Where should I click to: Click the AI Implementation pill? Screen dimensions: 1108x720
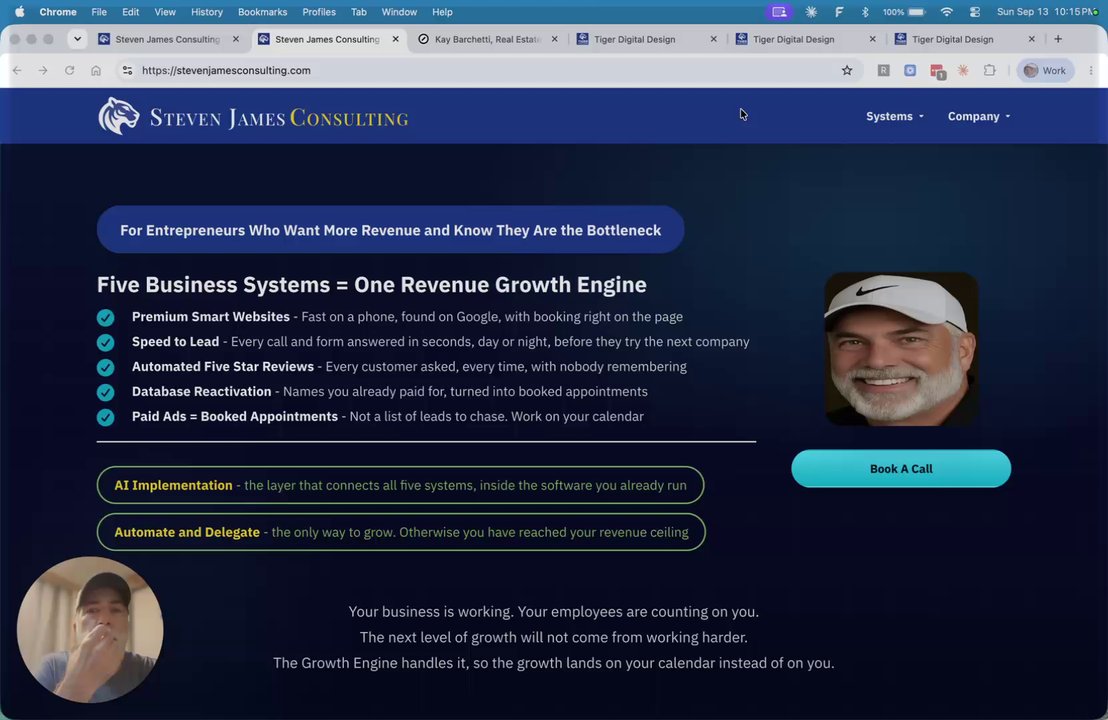pos(401,485)
